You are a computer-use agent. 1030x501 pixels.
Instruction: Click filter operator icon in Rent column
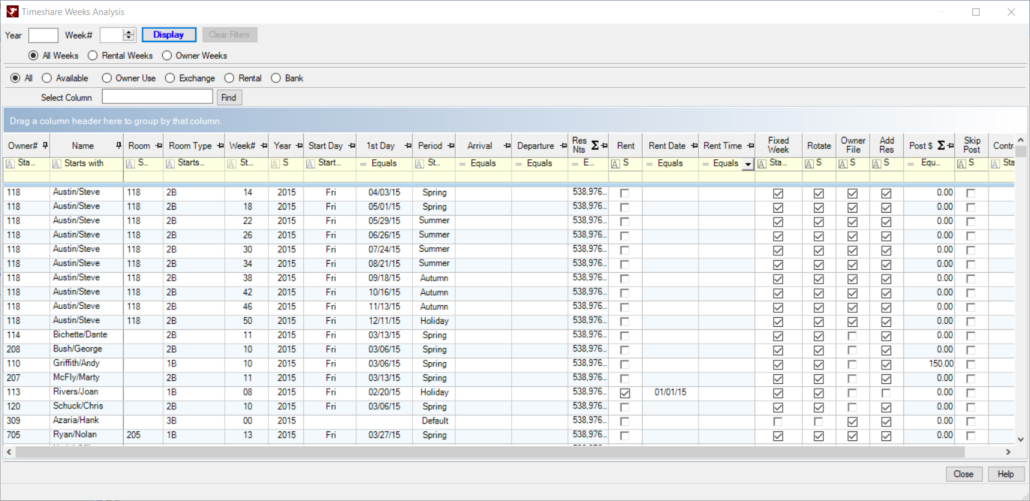point(616,163)
